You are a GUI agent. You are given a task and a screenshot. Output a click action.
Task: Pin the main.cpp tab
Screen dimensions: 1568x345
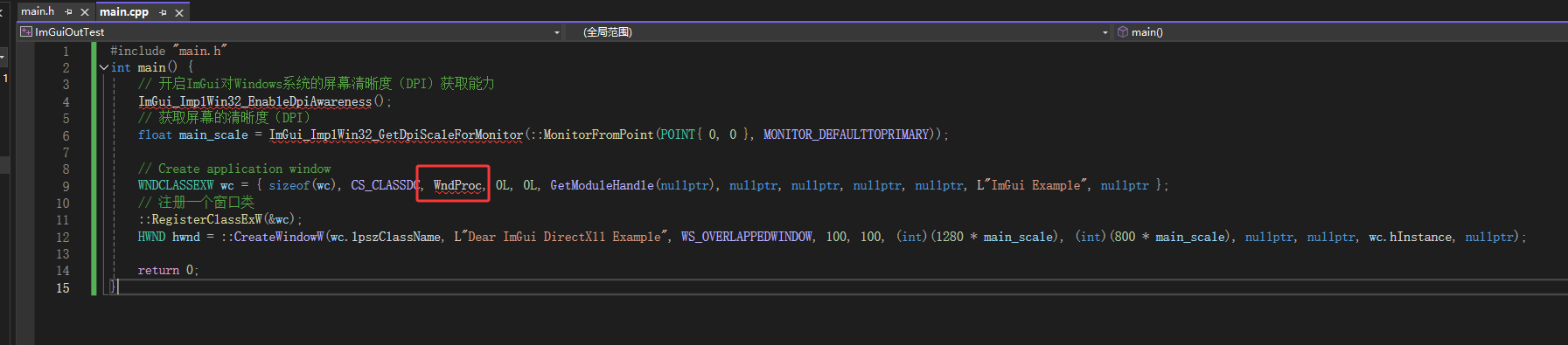pos(163,12)
